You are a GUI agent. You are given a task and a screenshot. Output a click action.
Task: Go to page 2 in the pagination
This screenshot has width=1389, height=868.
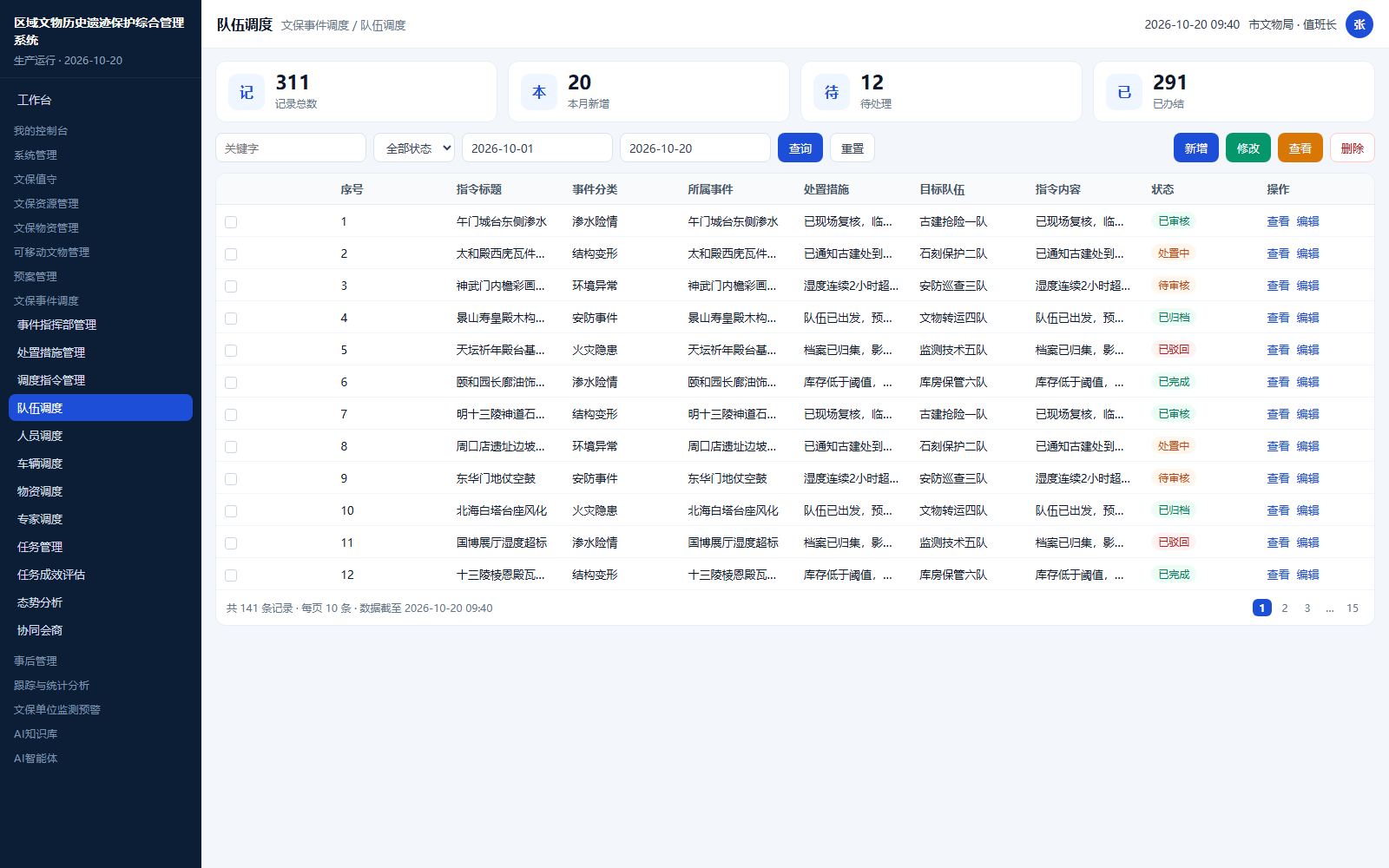tap(1285, 608)
